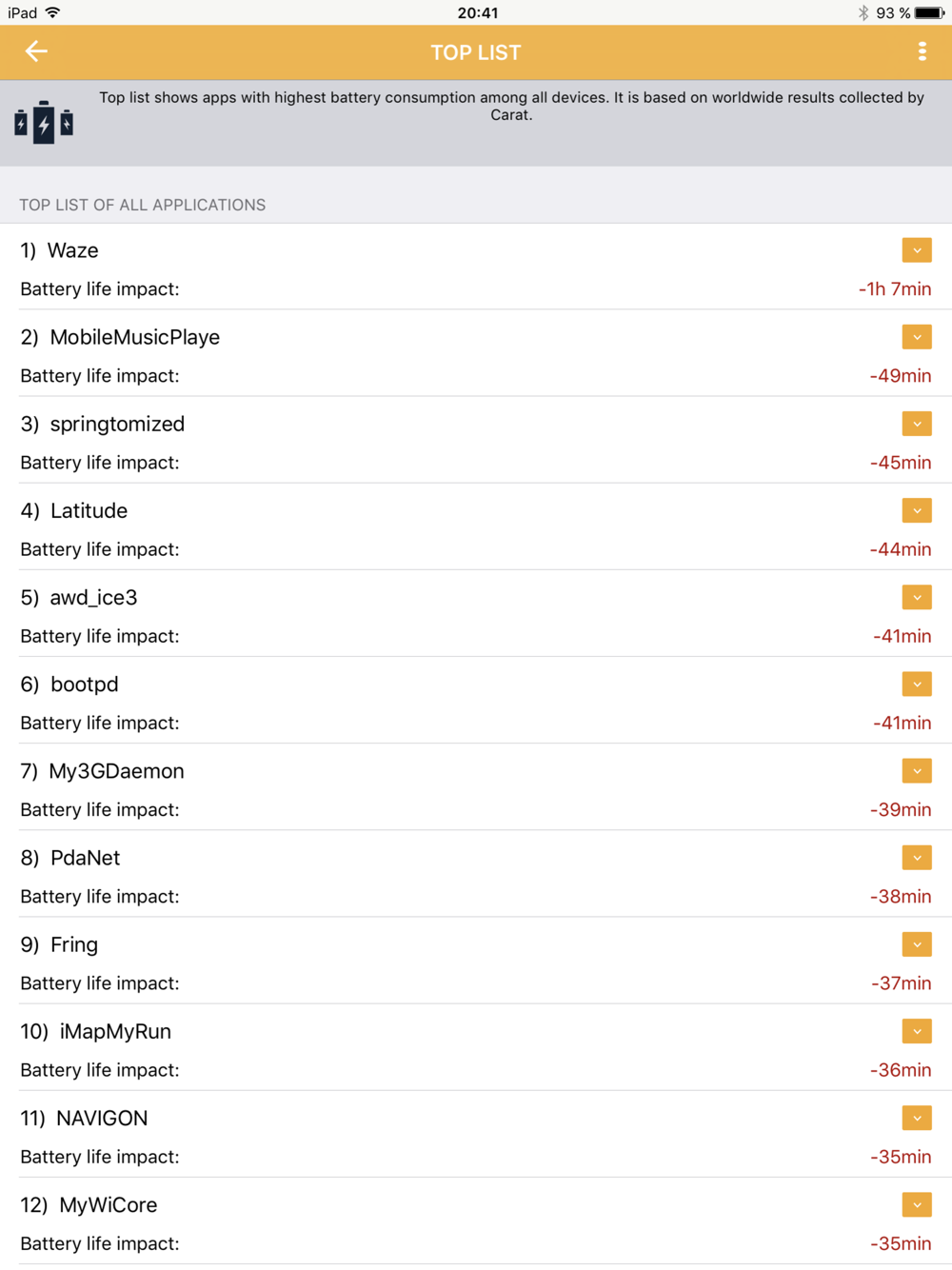The image size is (952, 1270).
Task: Expand the Waze entry chevron
Action: (x=917, y=250)
